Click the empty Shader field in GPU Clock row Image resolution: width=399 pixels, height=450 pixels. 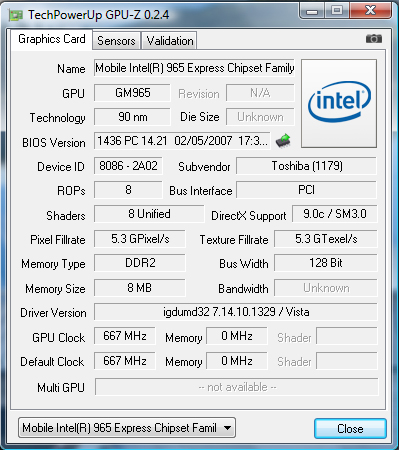pyautogui.click(x=347, y=336)
